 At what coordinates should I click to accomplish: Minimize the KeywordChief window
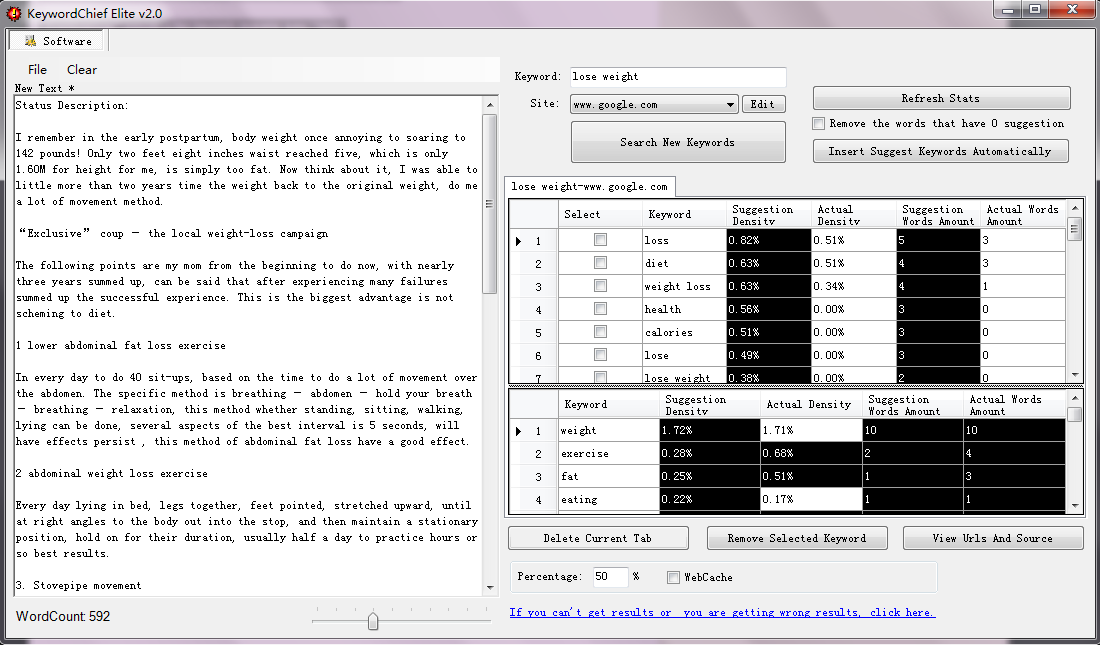(1006, 10)
